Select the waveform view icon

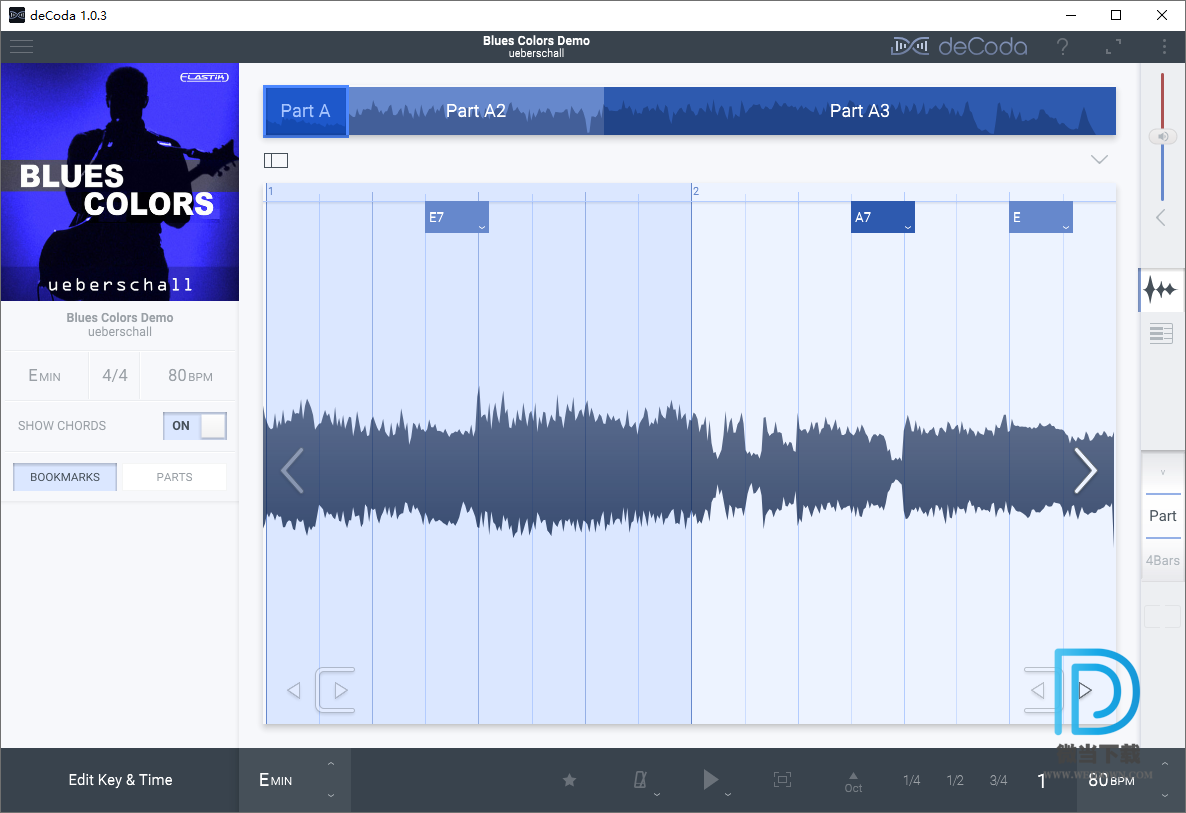coord(1161,290)
